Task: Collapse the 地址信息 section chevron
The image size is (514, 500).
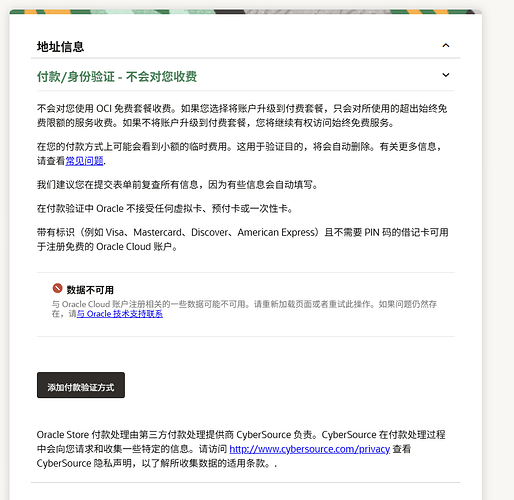Action: point(446,45)
